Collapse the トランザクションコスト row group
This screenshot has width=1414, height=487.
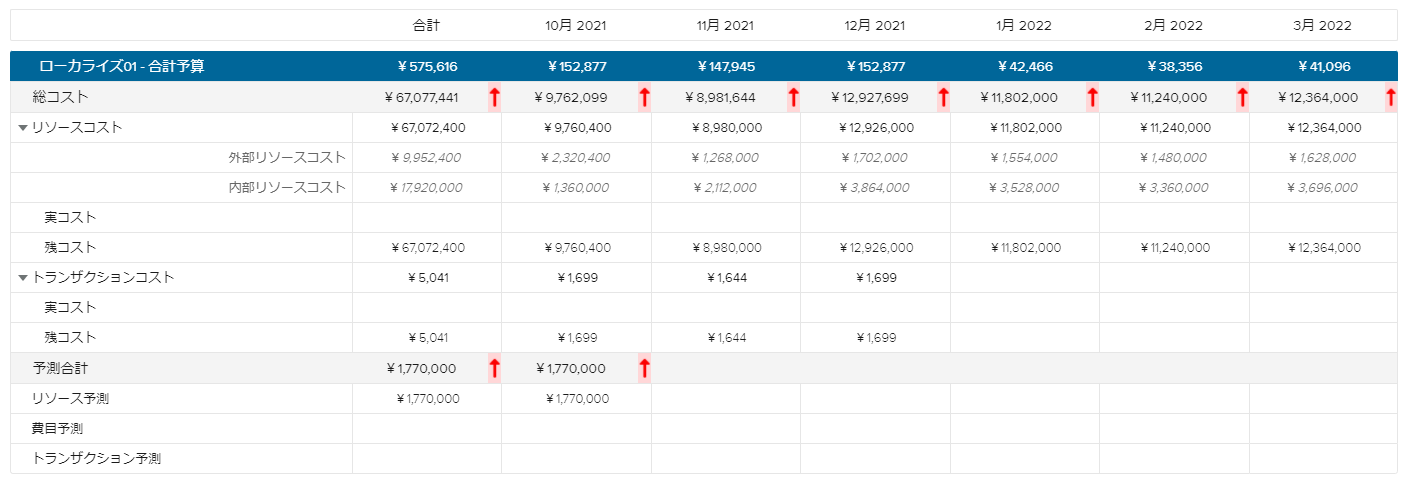click(23, 278)
